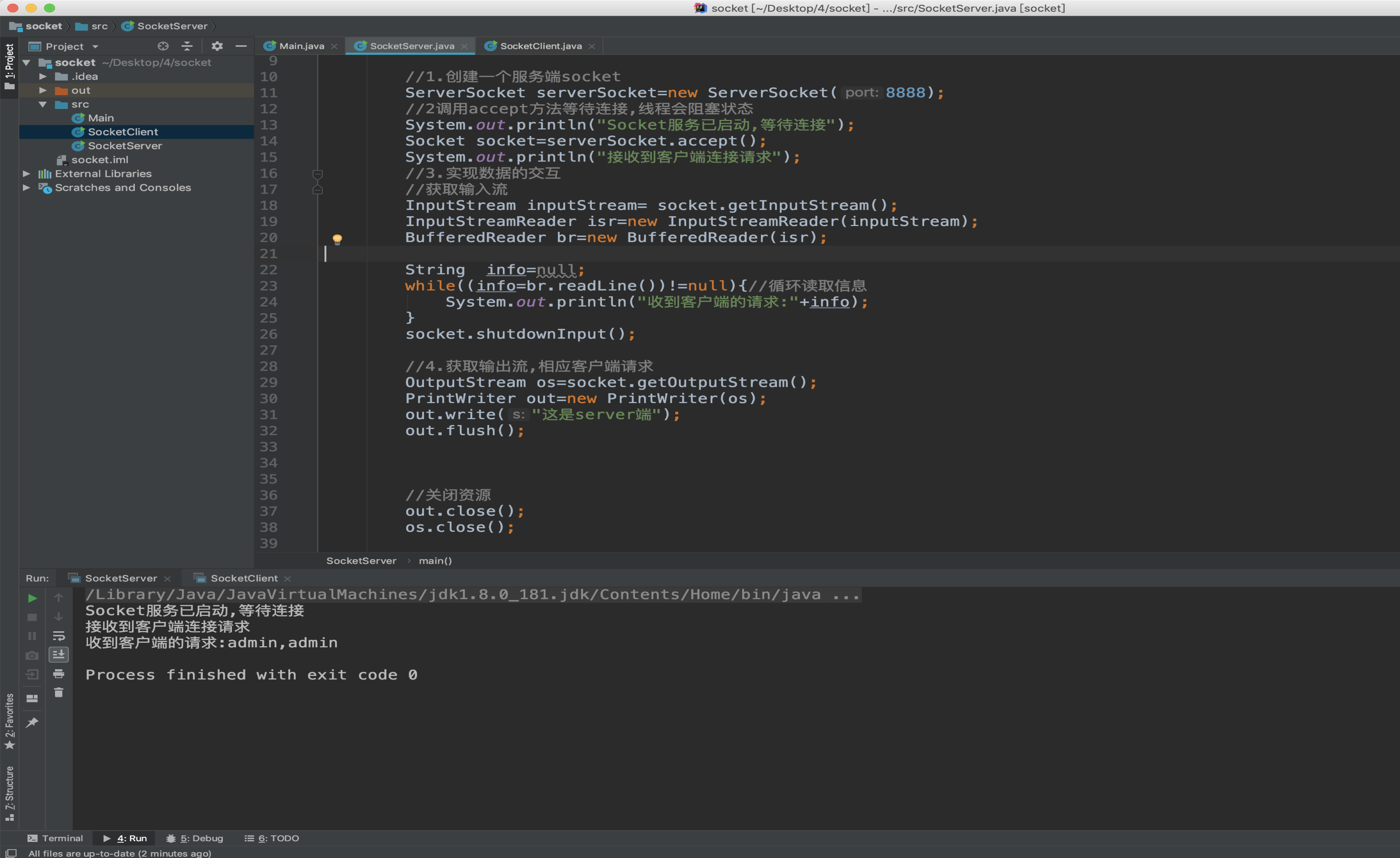
Task: Click the locate/scroll from source crosshair icon
Action: click(x=163, y=46)
